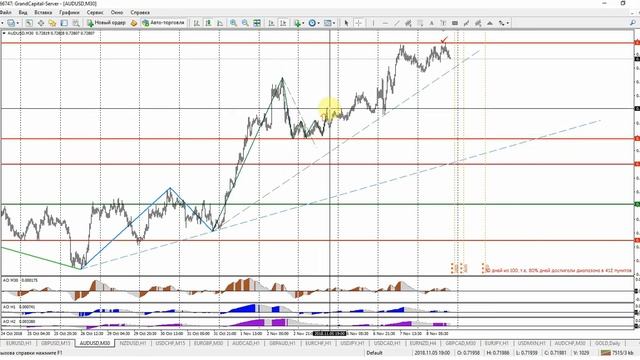Image resolution: width=640 pixels, height=360 pixels.
Task: Open chart periods clock icon
Action: 312,23
